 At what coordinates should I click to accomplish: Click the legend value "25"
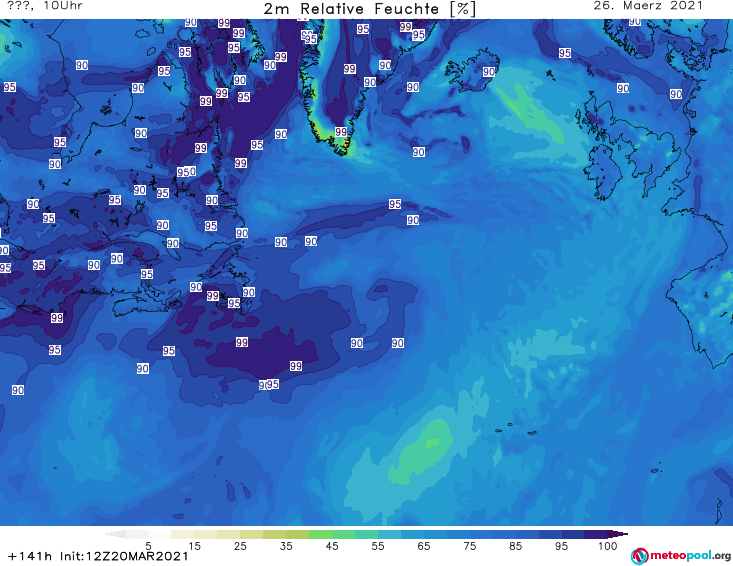click(x=240, y=546)
